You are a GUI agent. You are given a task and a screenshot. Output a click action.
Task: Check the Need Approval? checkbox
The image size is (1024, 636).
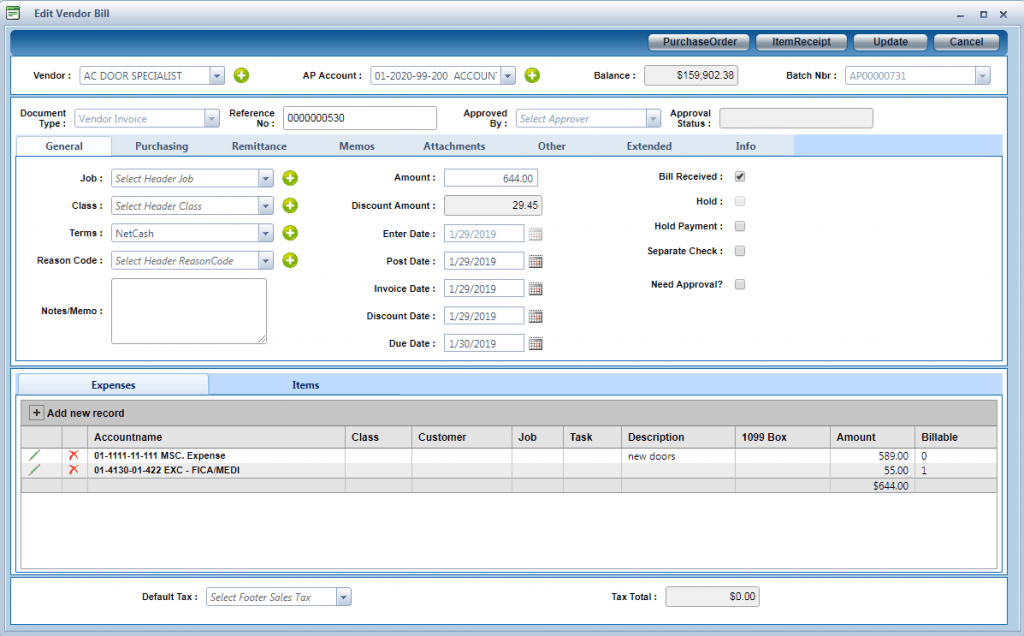point(740,284)
